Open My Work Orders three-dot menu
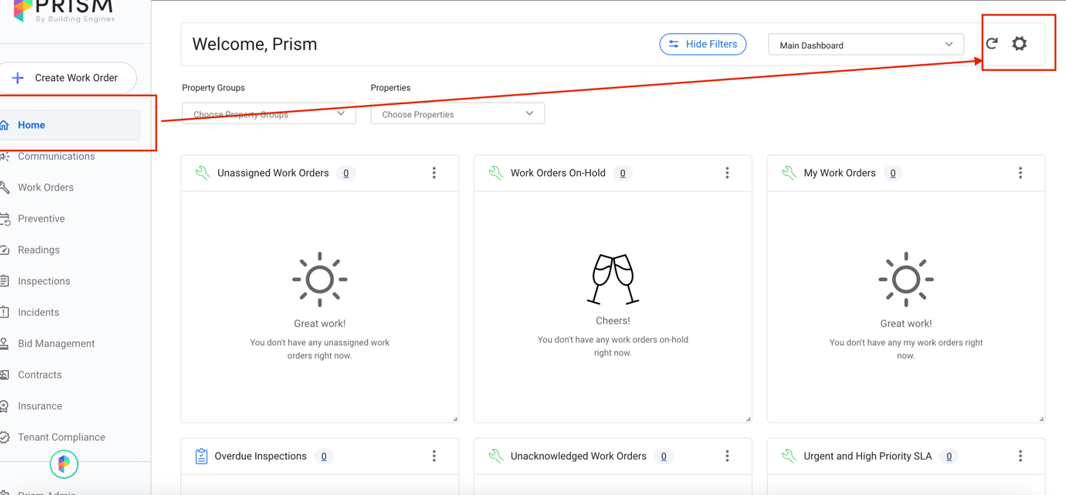Viewport: 1066px width, 495px height. (1020, 173)
